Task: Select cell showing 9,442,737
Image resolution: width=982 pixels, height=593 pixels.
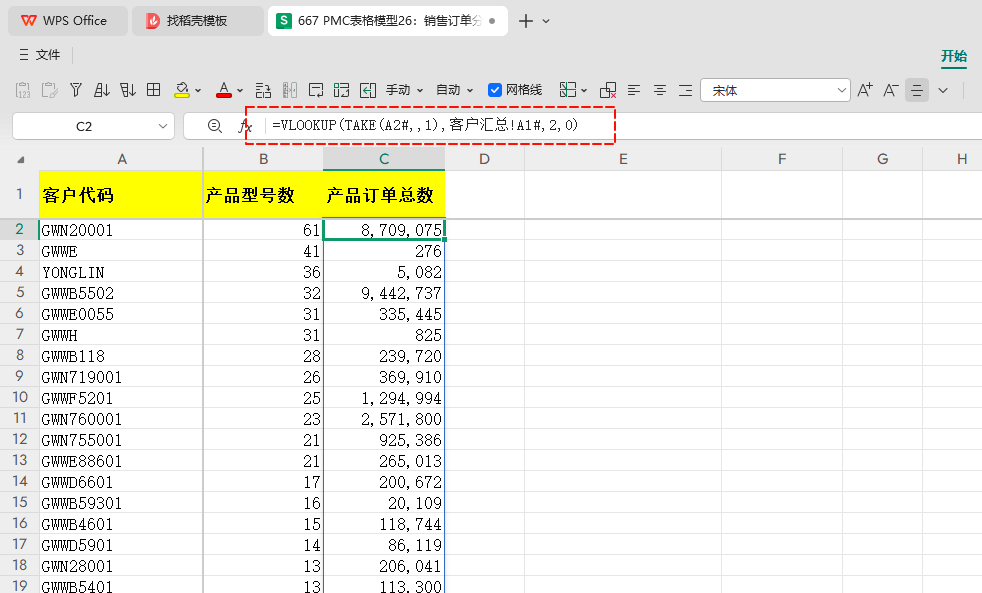Action: (x=384, y=293)
